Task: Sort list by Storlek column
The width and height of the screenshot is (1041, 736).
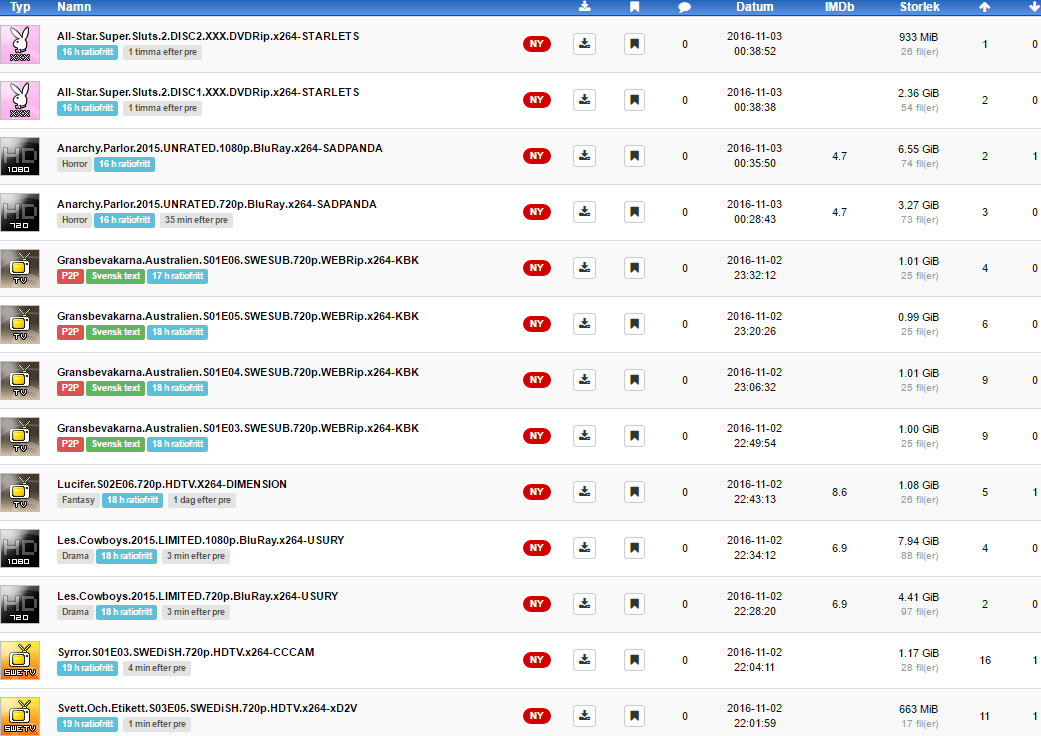Action: point(920,7)
